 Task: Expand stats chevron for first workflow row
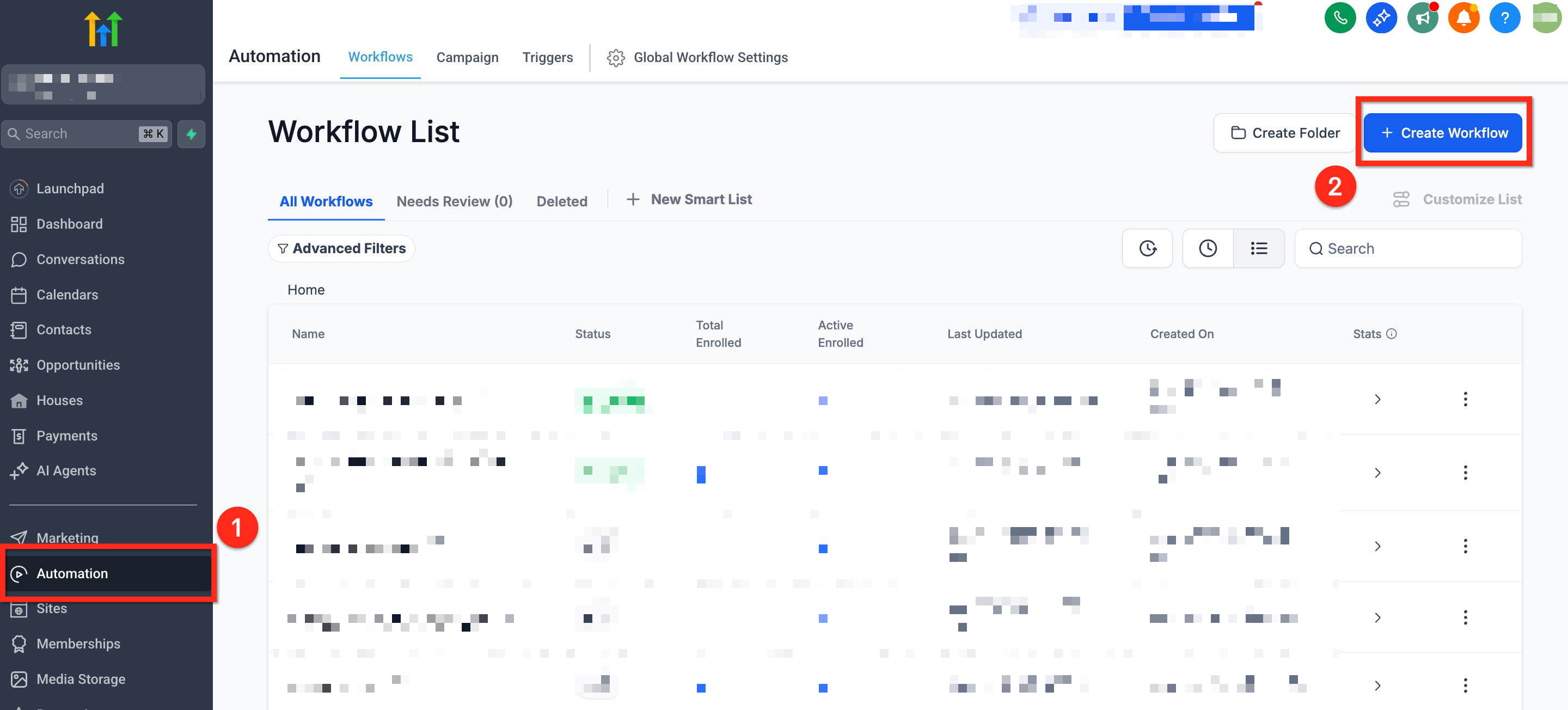(1377, 400)
